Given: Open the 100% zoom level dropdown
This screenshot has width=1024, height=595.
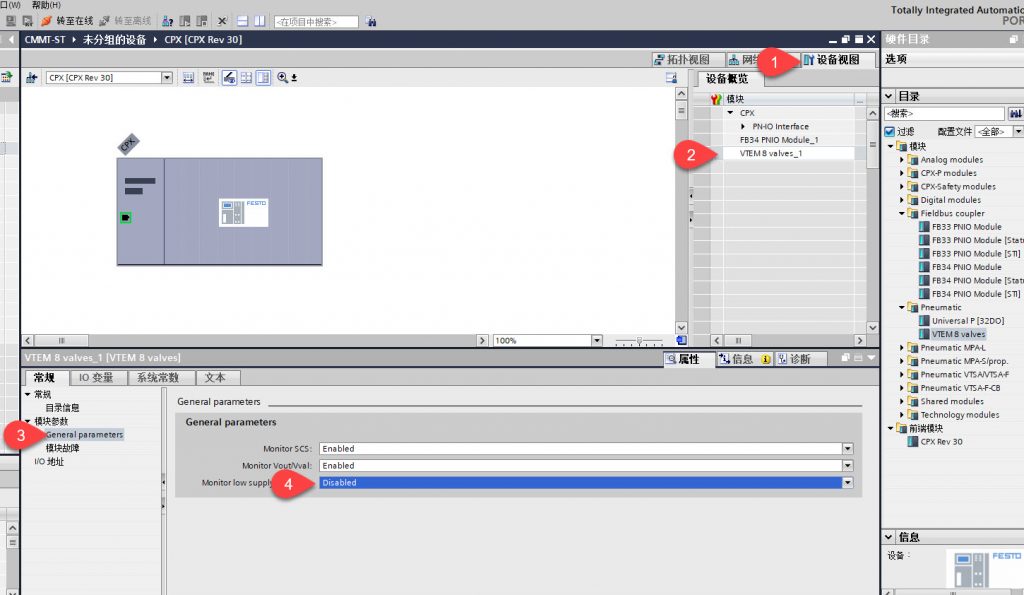Looking at the screenshot, I should [x=596, y=340].
